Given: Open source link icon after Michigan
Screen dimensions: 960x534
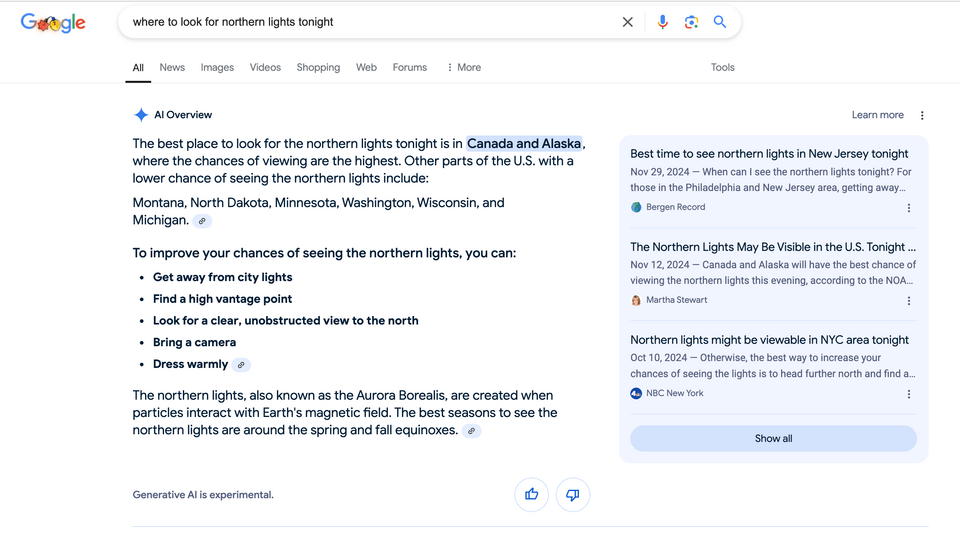Looking at the screenshot, I should tap(202, 221).
